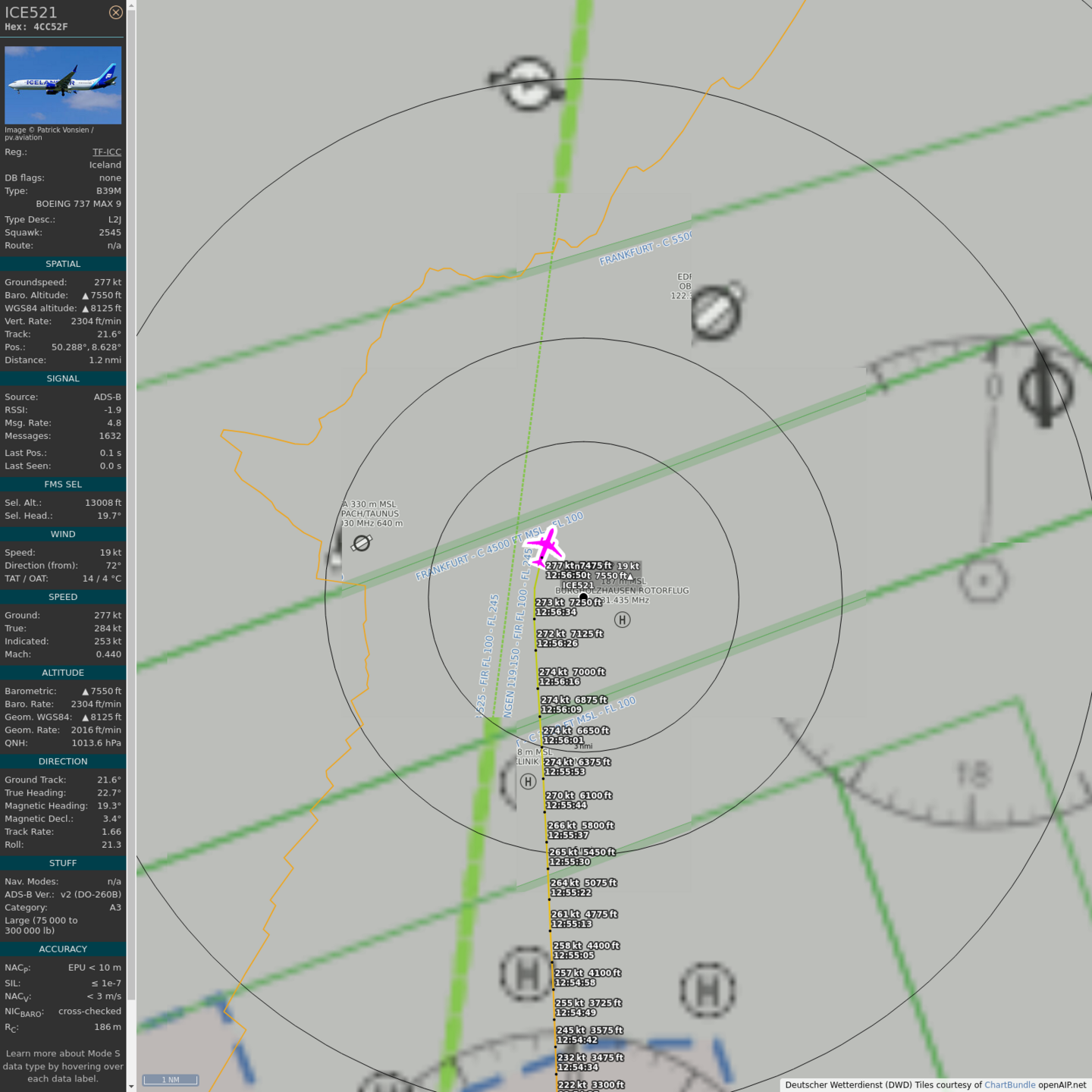
Task: Open the TF-ICC registration link
Action: point(106,152)
